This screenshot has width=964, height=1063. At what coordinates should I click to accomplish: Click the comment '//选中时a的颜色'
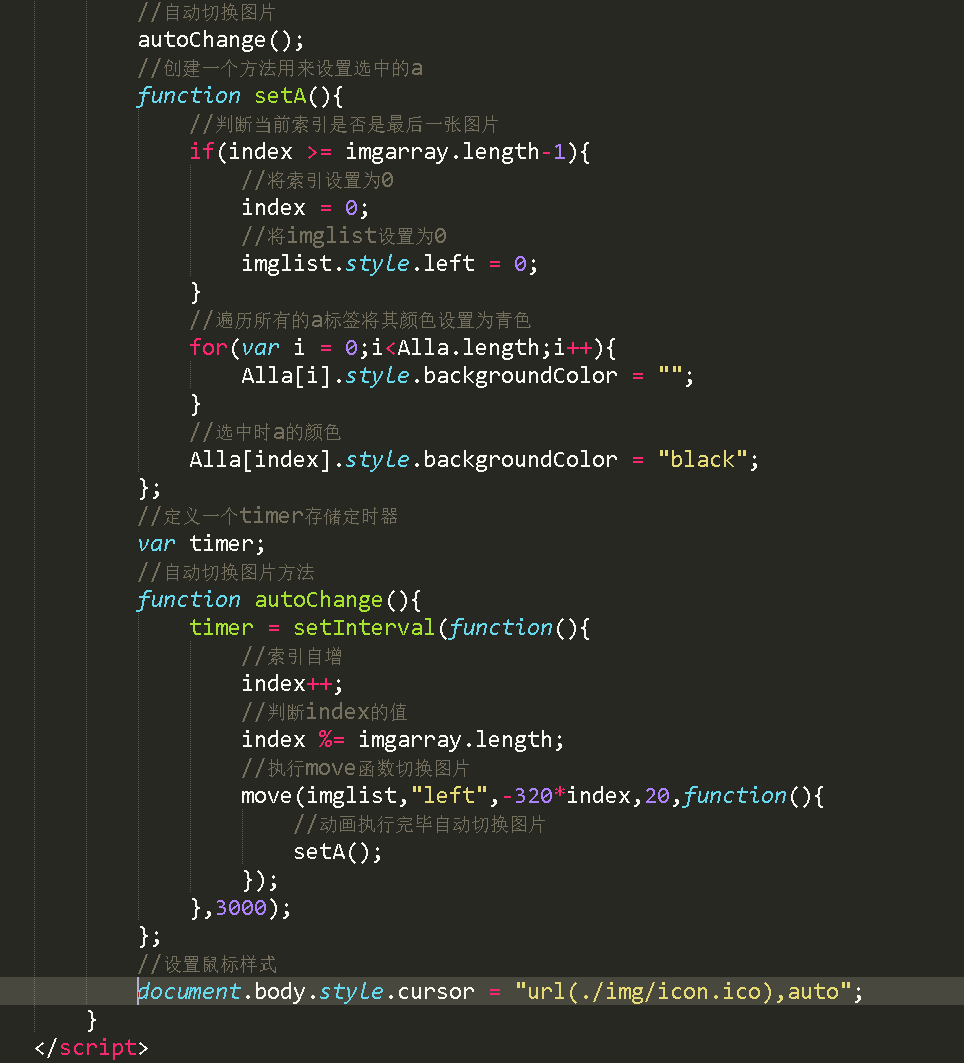pos(265,433)
